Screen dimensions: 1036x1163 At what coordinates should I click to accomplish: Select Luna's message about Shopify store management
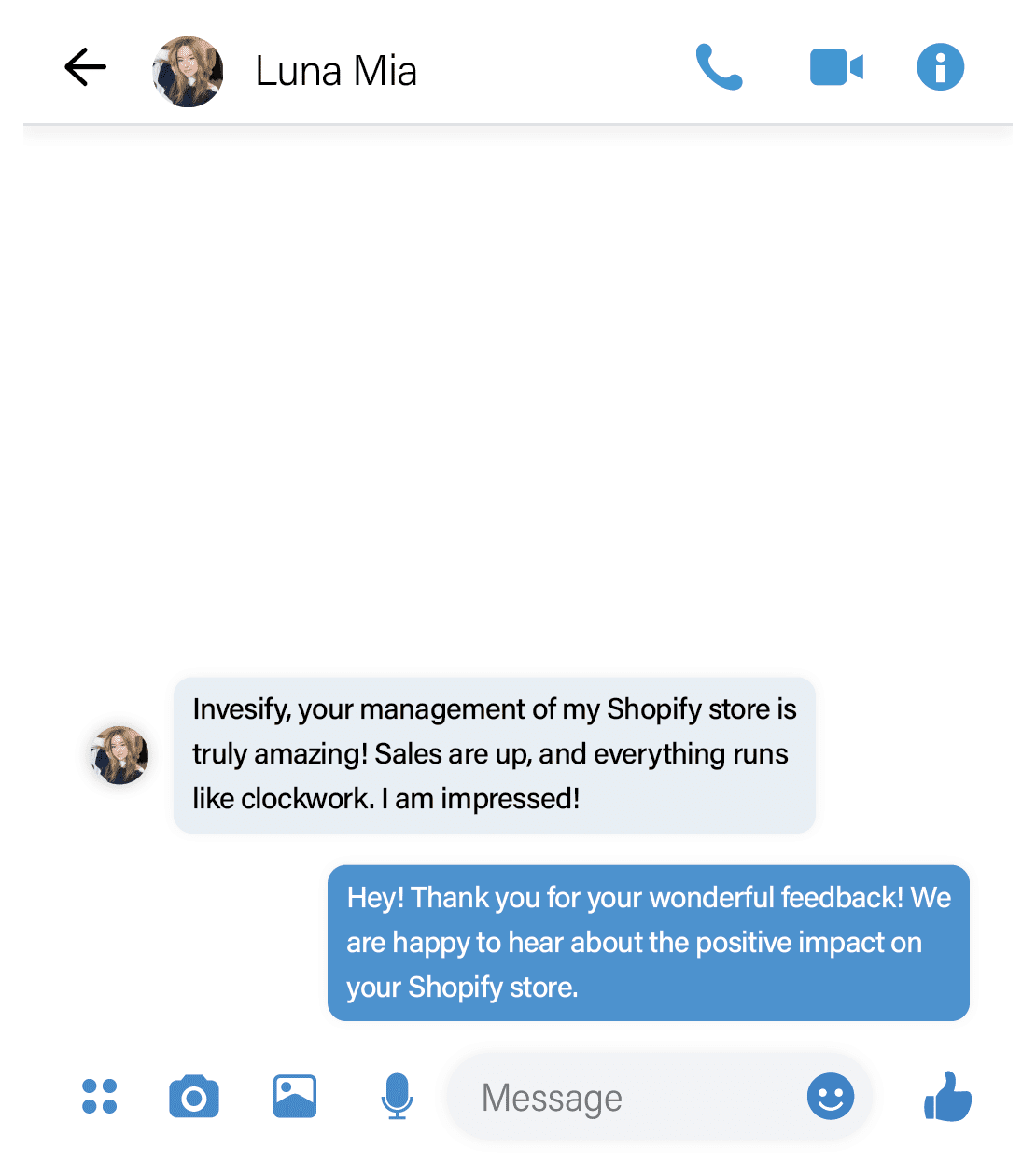point(495,754)
